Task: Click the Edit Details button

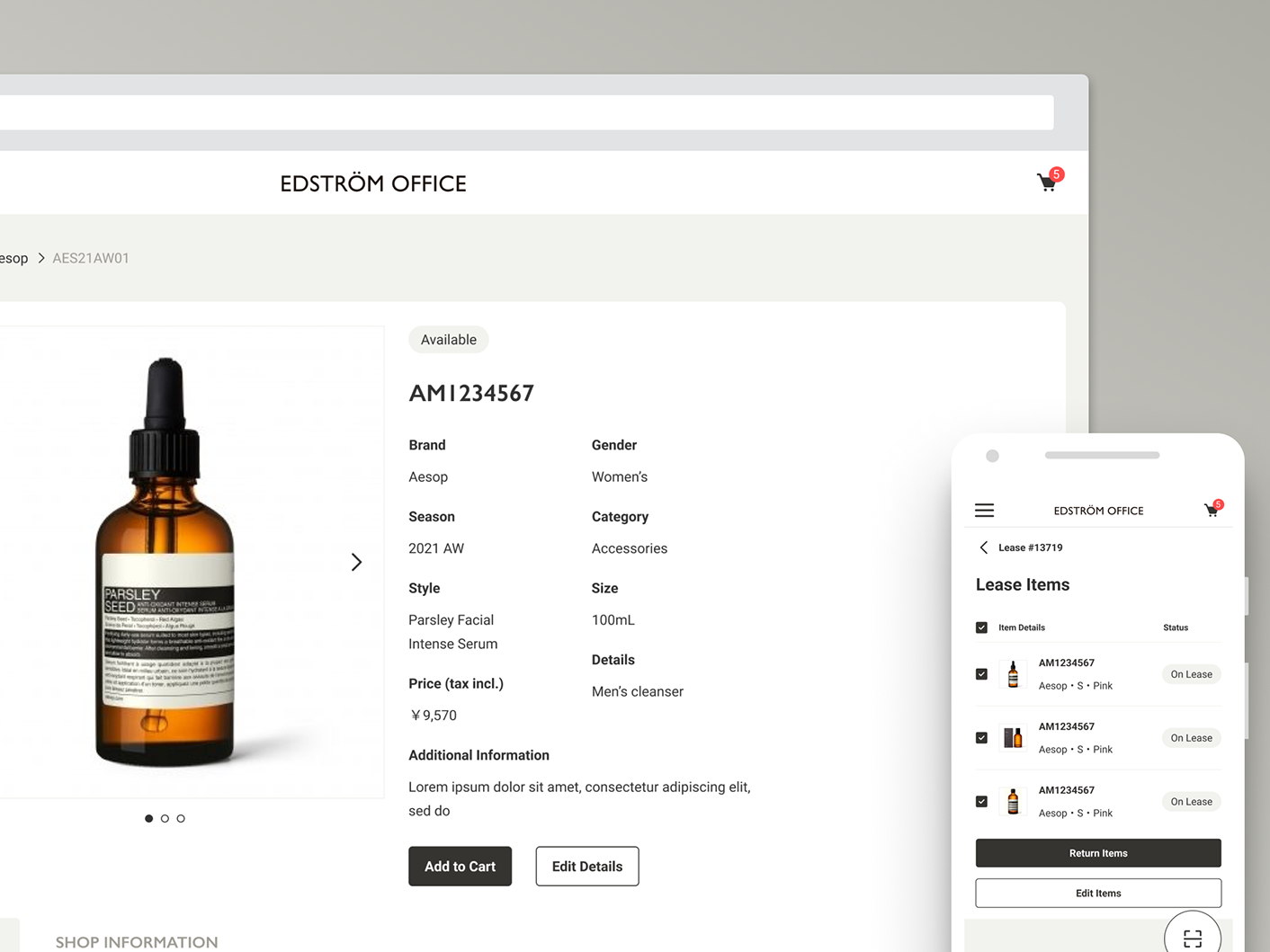Action: (x=587, y=867)
